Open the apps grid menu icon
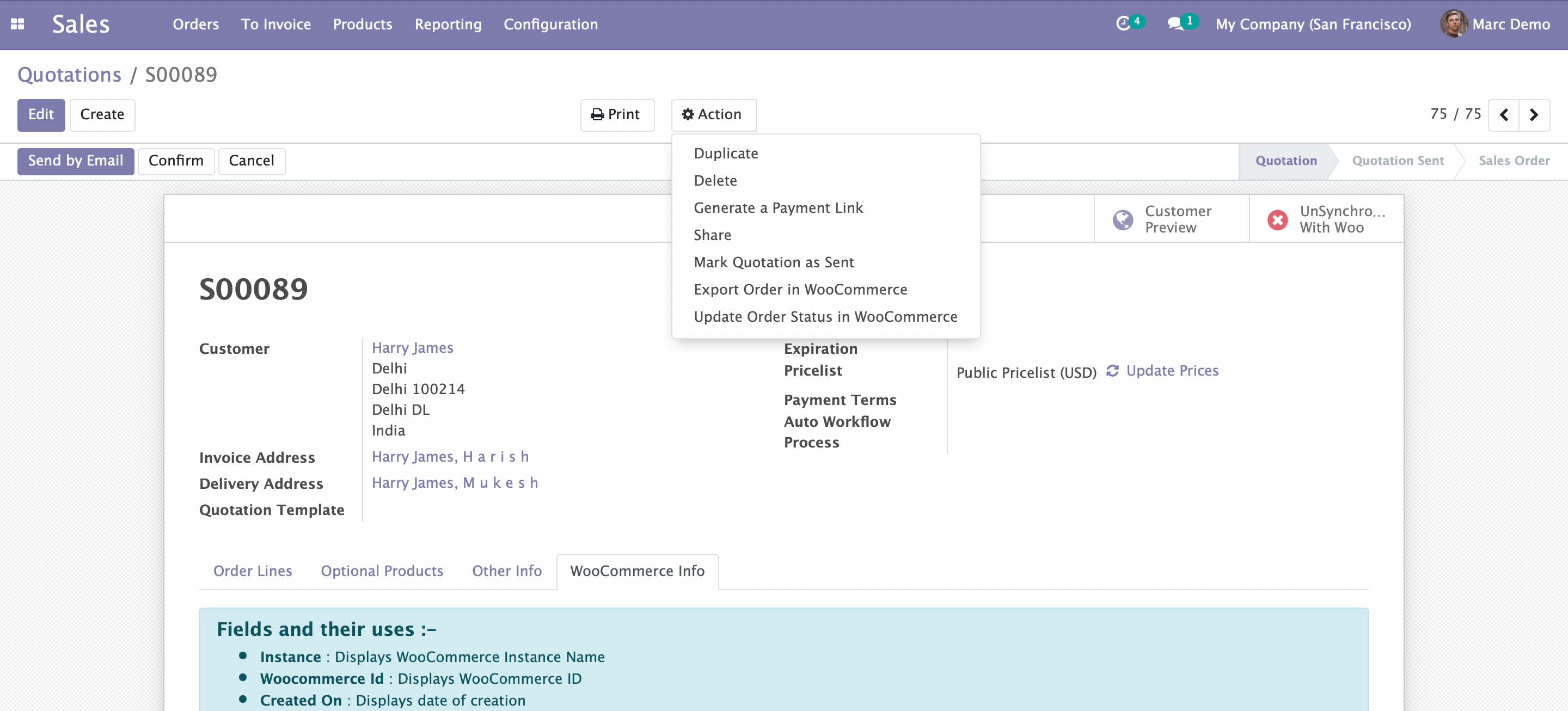Screen dimensions: 1568x711 17,24
